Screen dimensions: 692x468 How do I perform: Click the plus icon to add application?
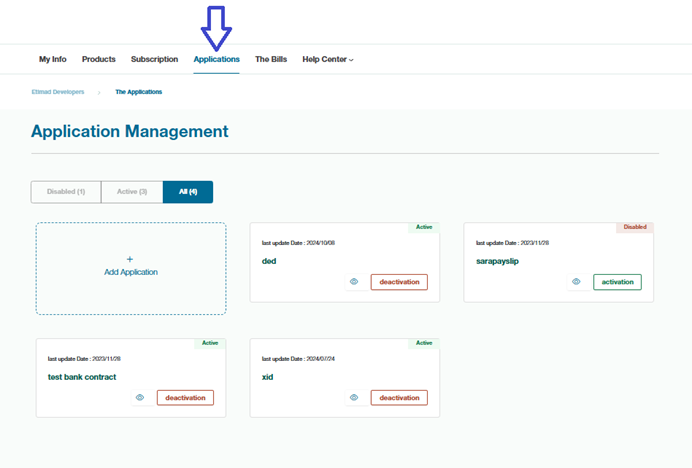click(130, 259)
